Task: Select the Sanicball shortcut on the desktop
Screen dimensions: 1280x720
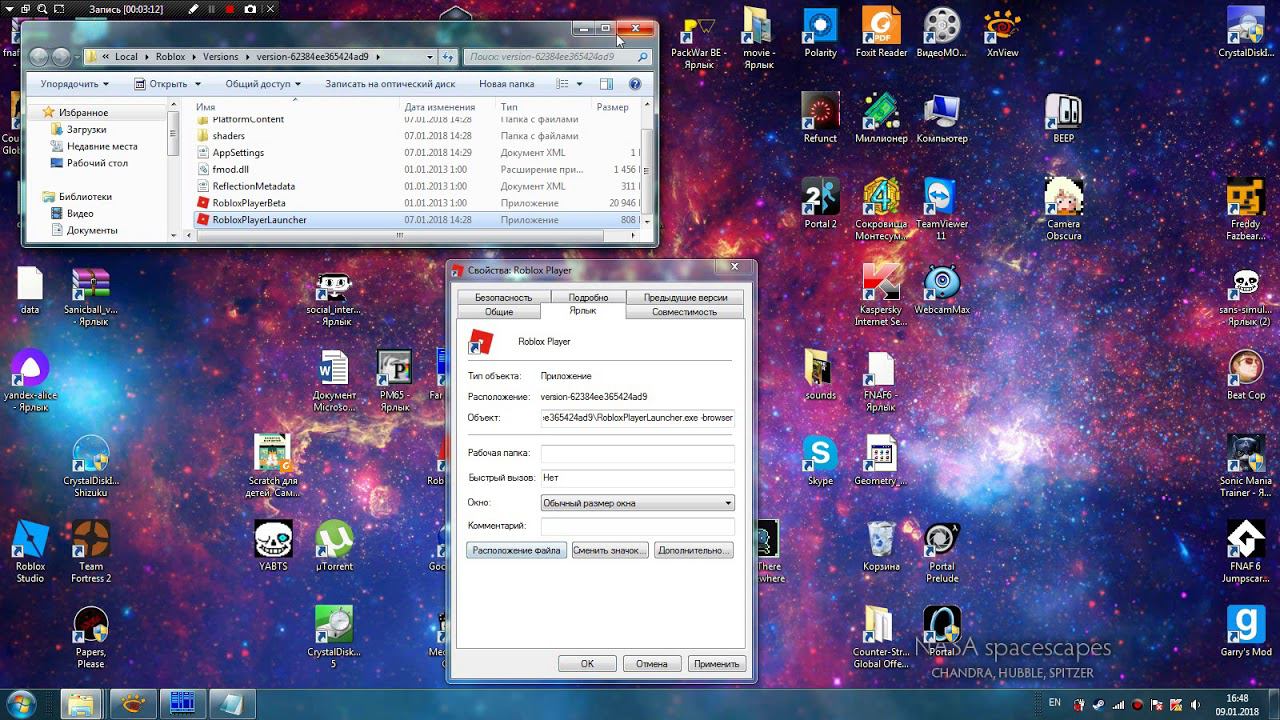Action: click(91, 295)
